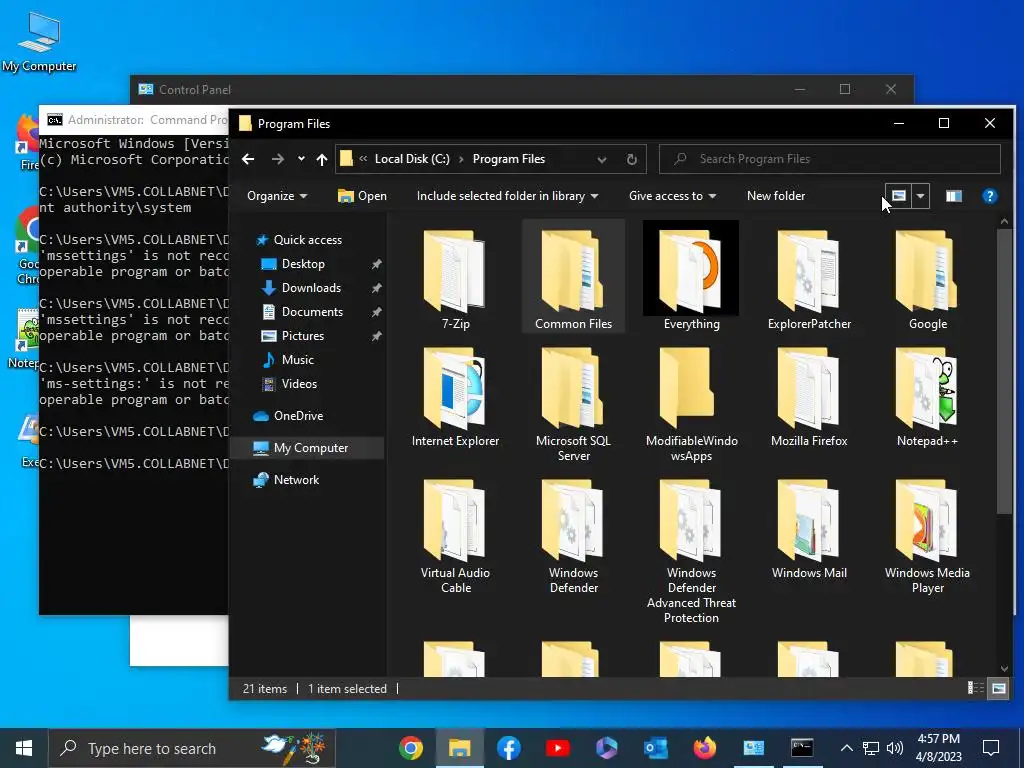Screen dimensions: 1024x768
Task: Select the Windows Defender folder
Action: tap(573, 536)
